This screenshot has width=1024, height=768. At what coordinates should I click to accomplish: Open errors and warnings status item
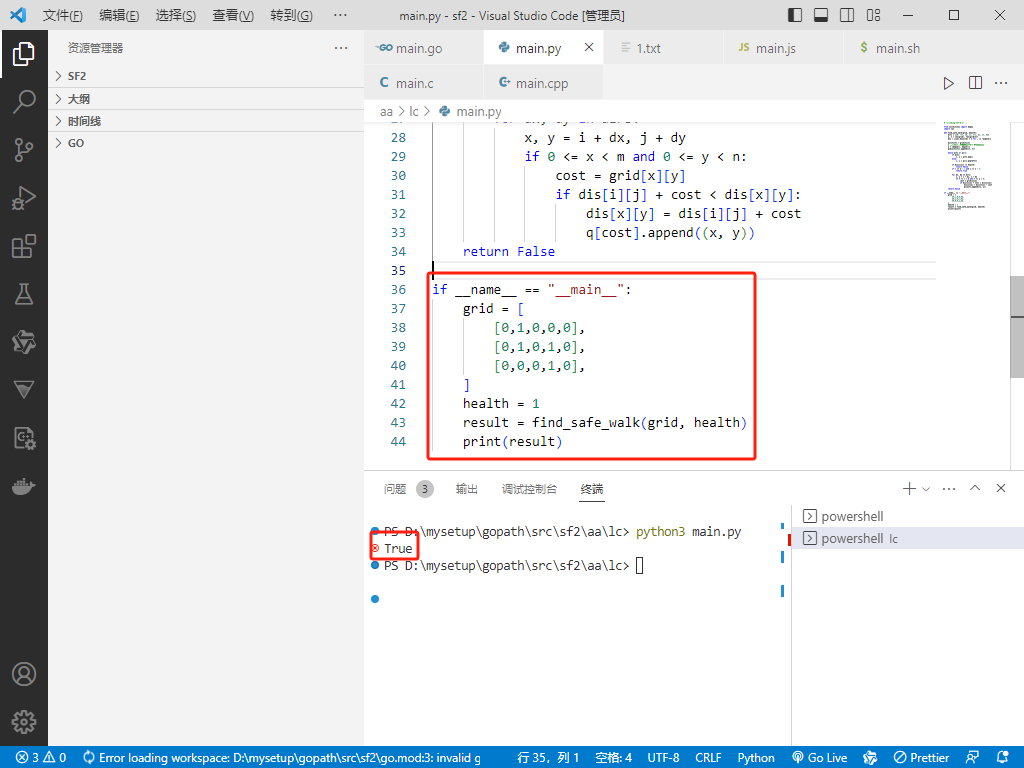40,758
